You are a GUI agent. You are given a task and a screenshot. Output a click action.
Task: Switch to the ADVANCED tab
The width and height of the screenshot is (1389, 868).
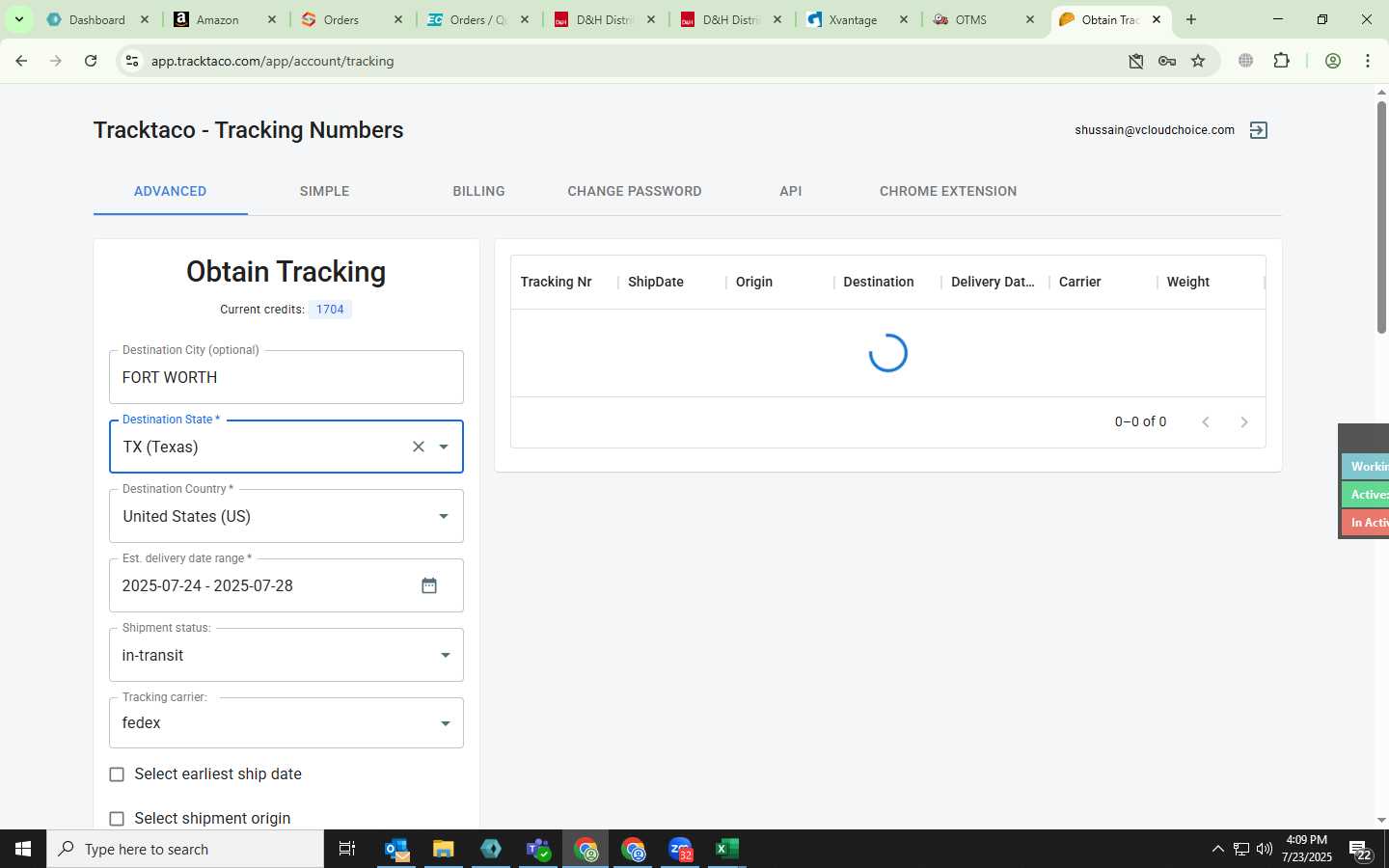click(x=171, y=191)
